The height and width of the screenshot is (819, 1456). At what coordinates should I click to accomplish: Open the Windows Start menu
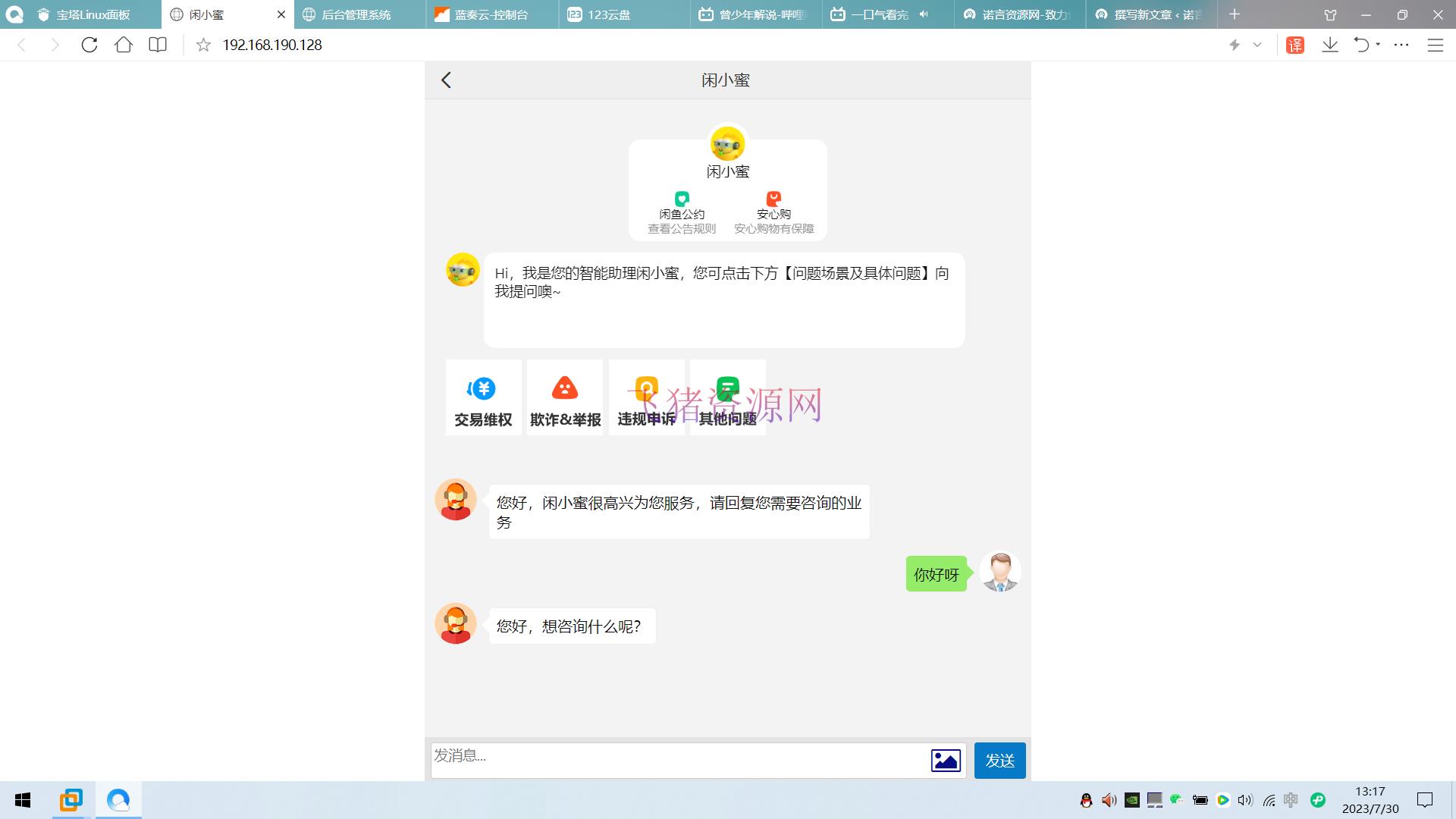click(23, 800)
